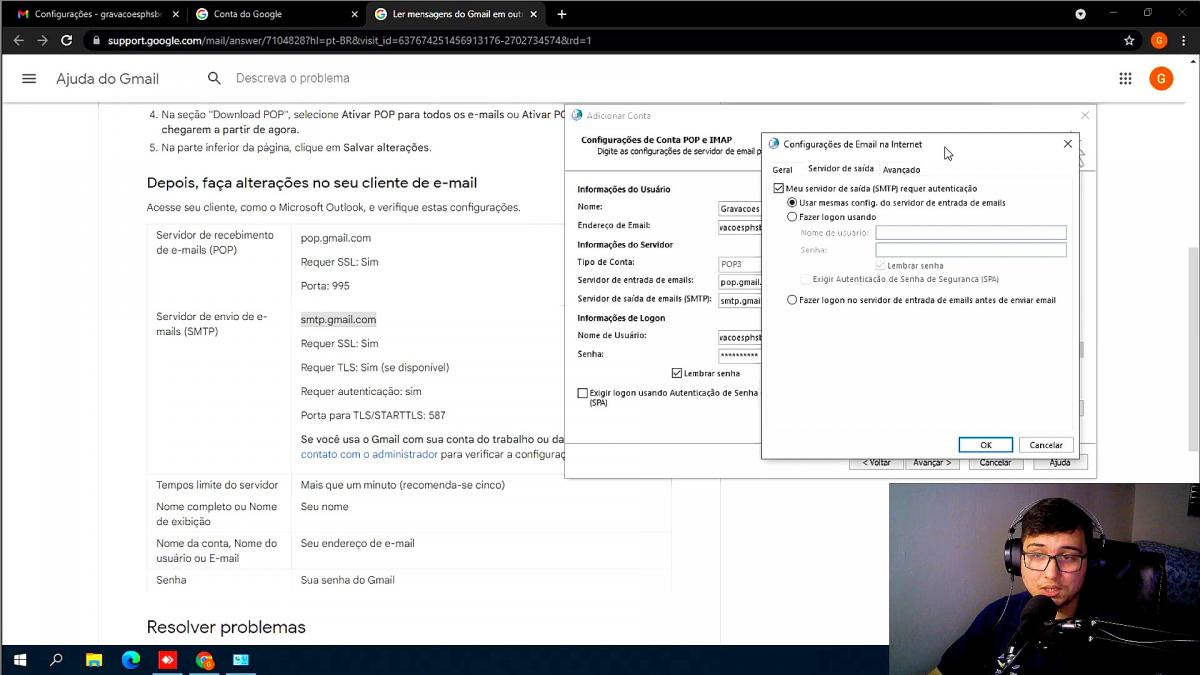
Task: Click the 'Resolver problemas' heading
Action: pos(226,627)
